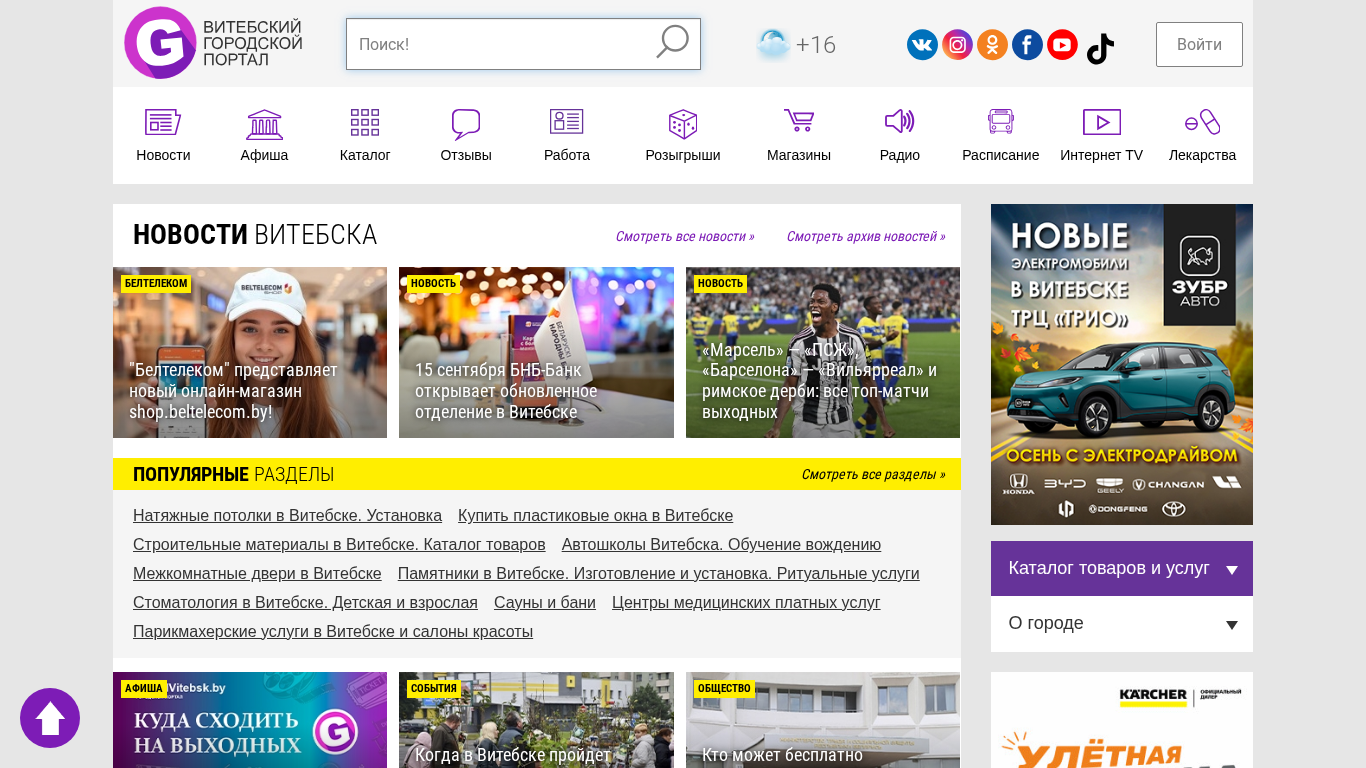Click the purple scroll-to-top arrow button
The width and height of the screenshot is (1366, 768).
(x=50, y=718)
